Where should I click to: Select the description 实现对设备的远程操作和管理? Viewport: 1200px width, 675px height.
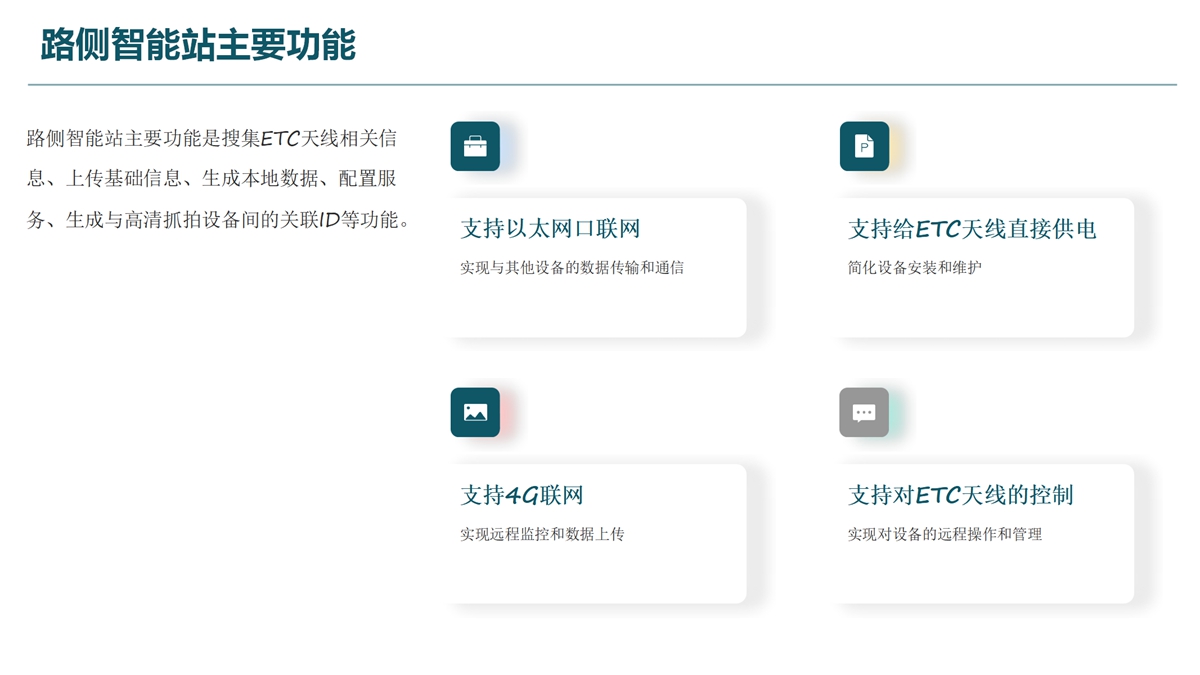945,535
